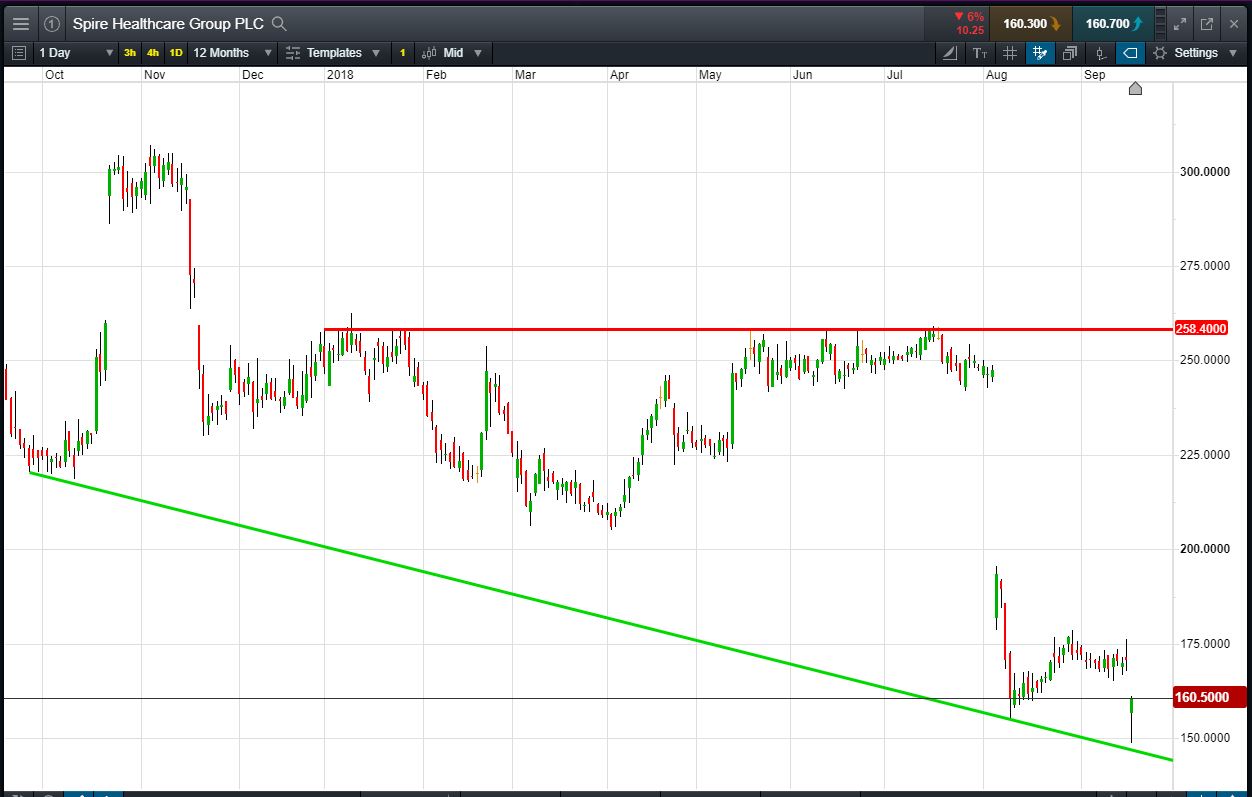Viewport: 1252px width, 797px height.
Task: Select the green descending trendline
Action: click(600, 614)
